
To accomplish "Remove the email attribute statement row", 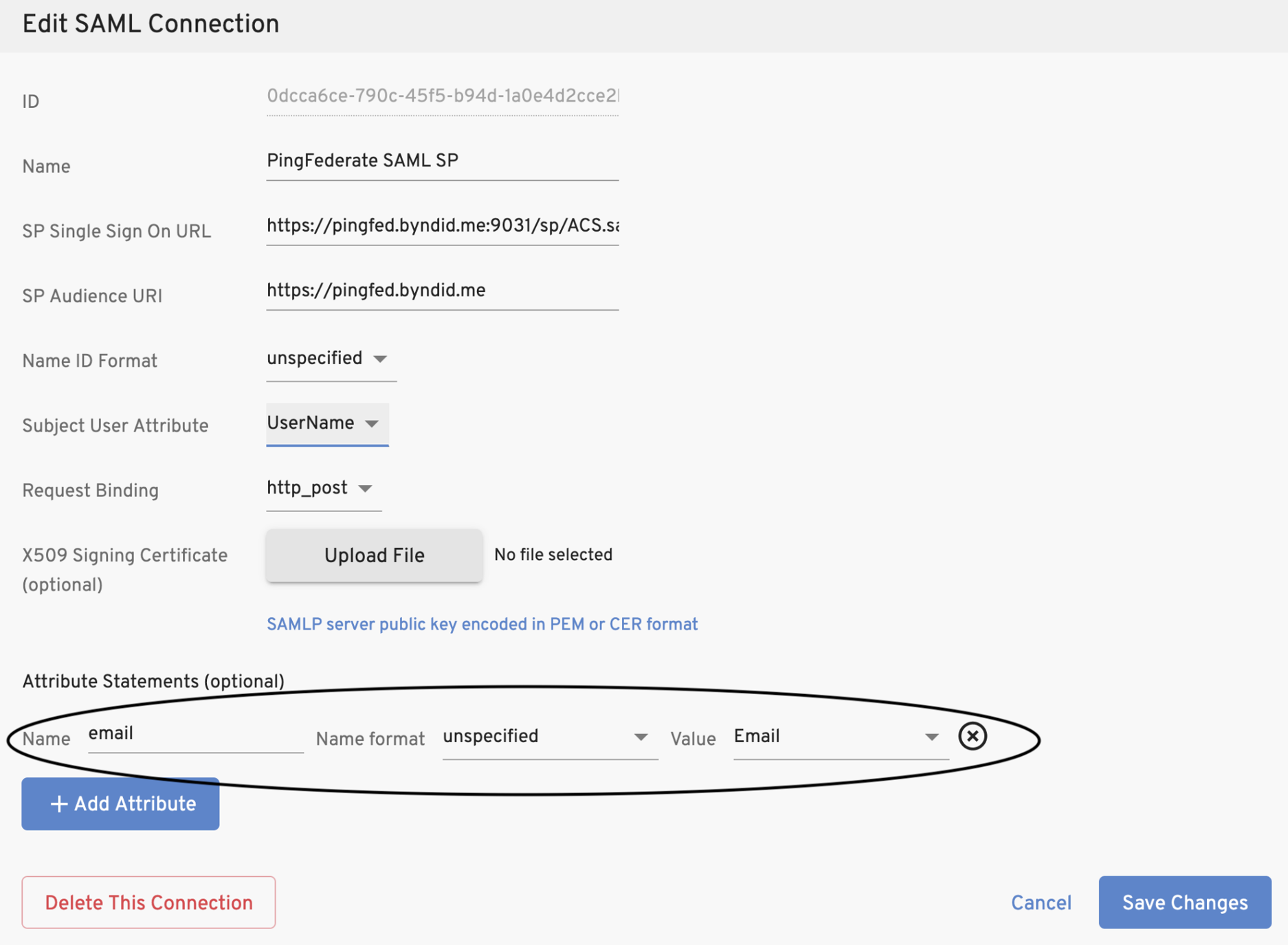I will coord(972,736).
